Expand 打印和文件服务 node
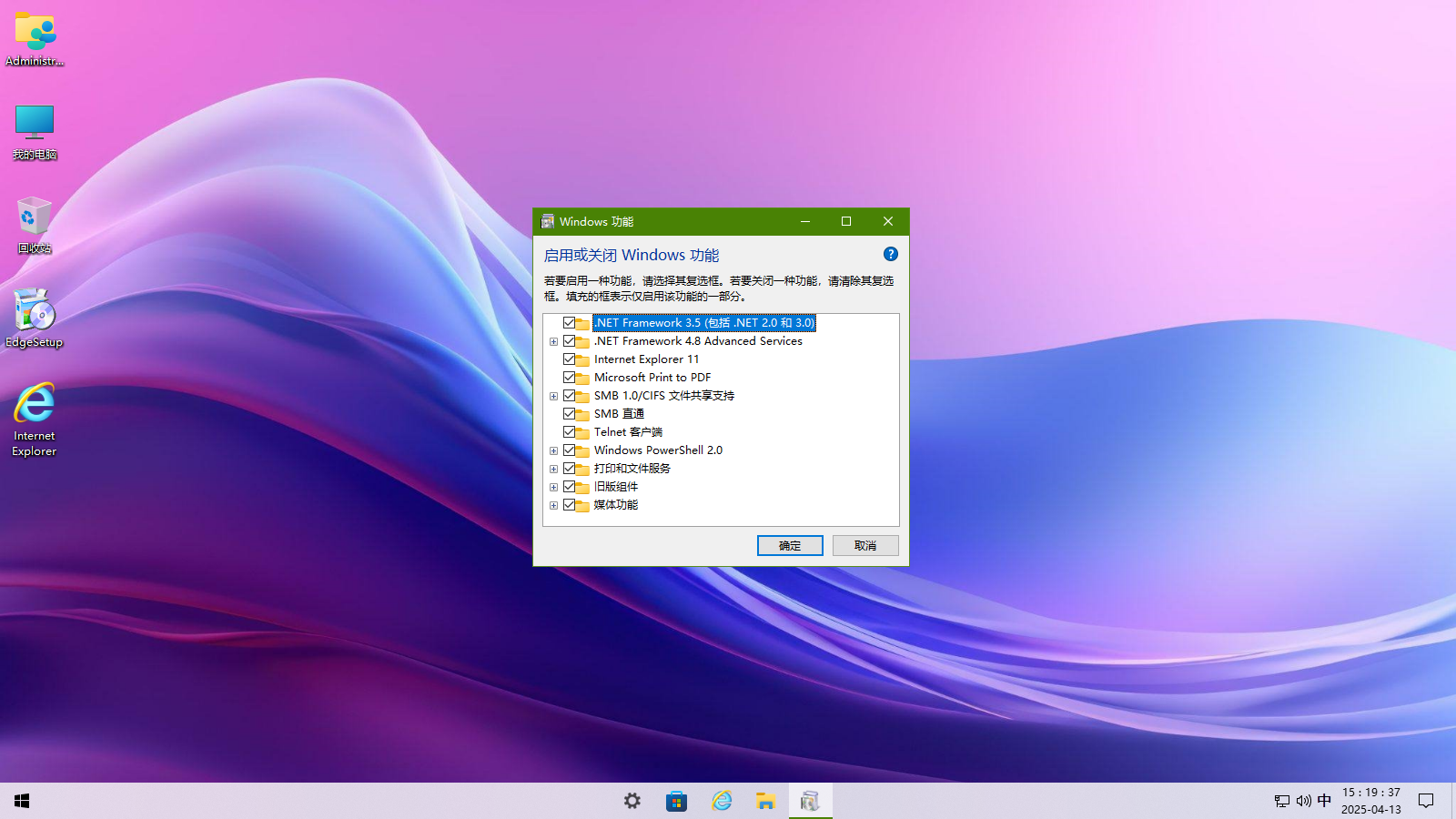 [553, 470]
